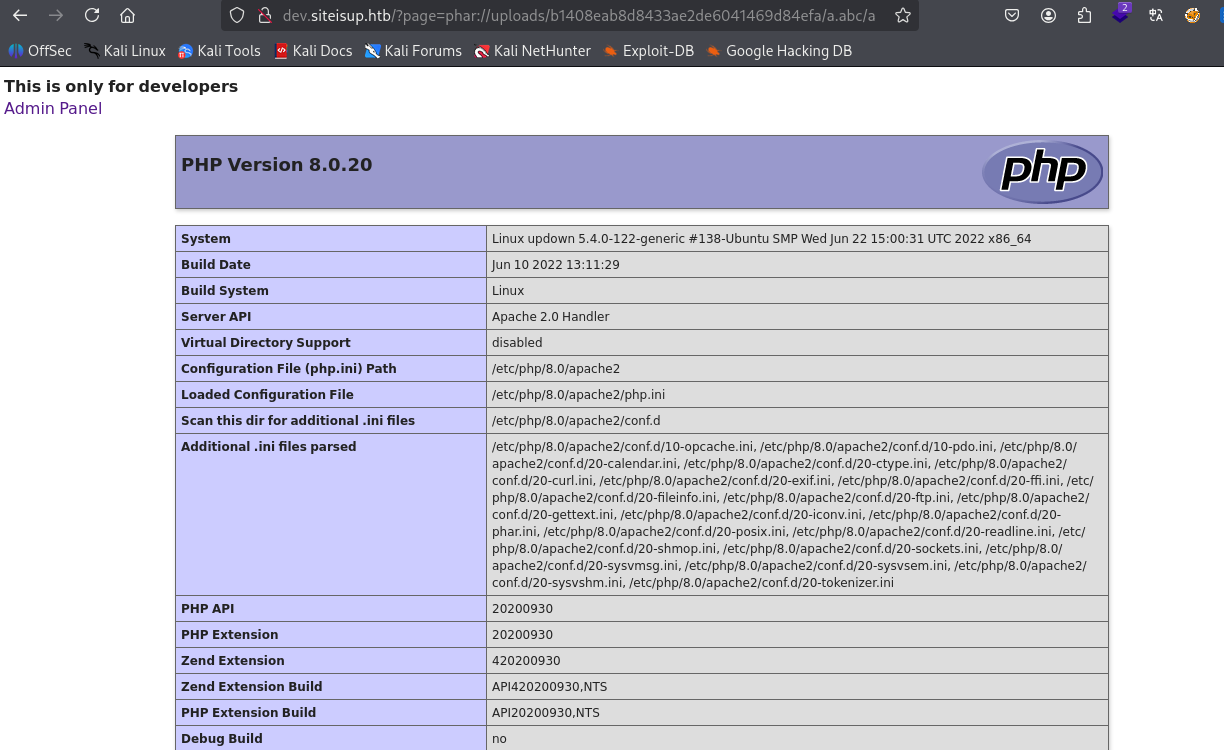Open the extensions puzzle icon
The image size is (1224, 750).
(x=1084, y=15)
